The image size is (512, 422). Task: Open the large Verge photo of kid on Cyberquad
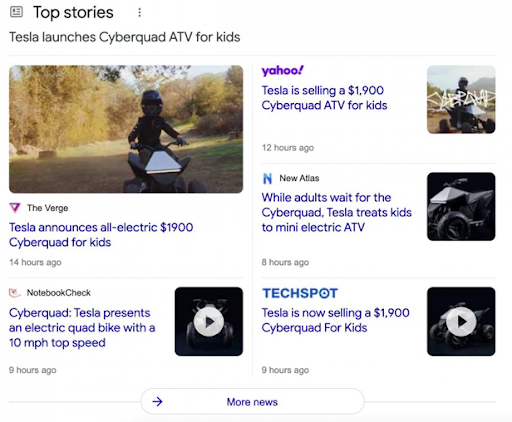(x=126, y=129)
